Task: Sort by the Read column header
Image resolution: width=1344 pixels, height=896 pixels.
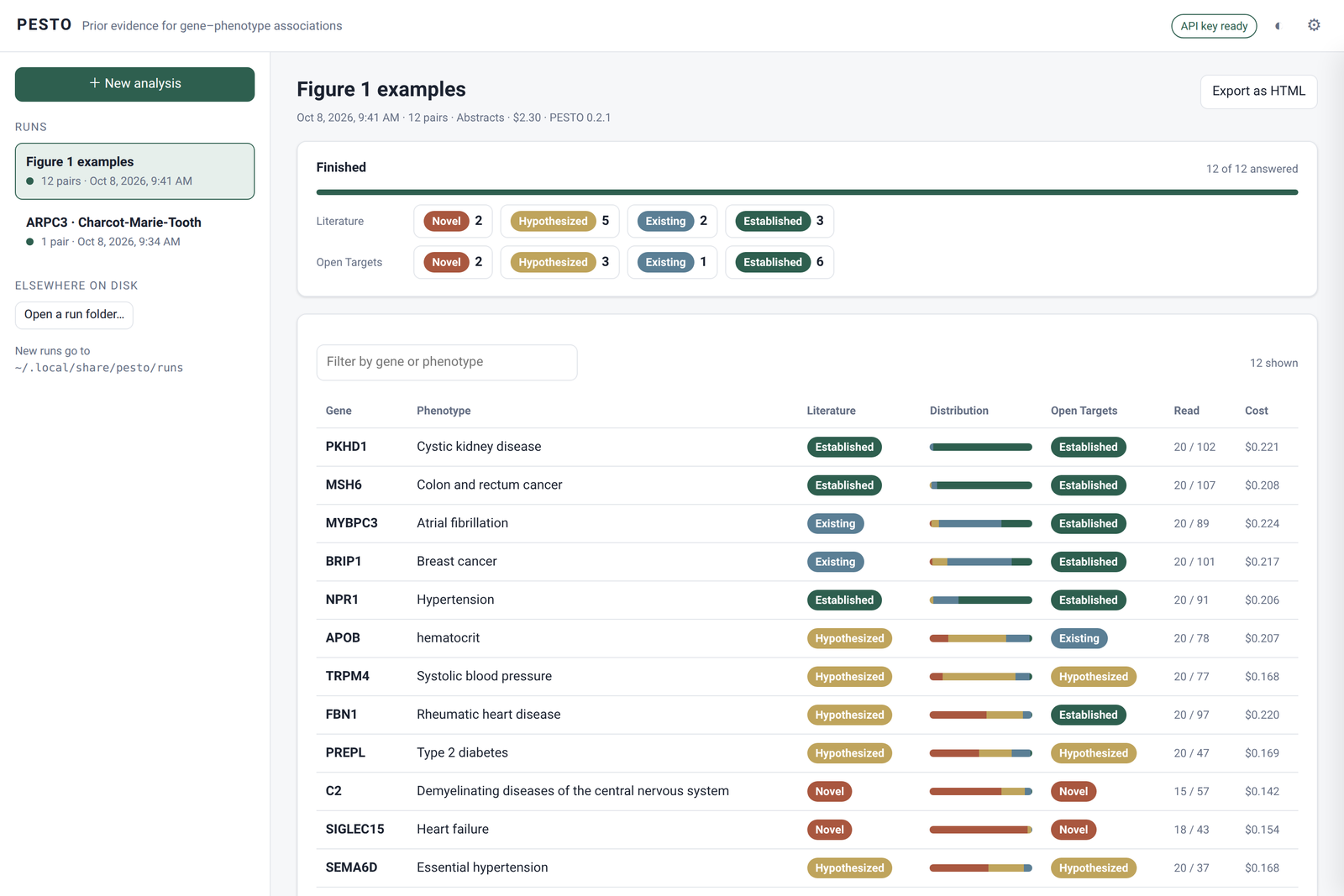Action: (1187, 411)
